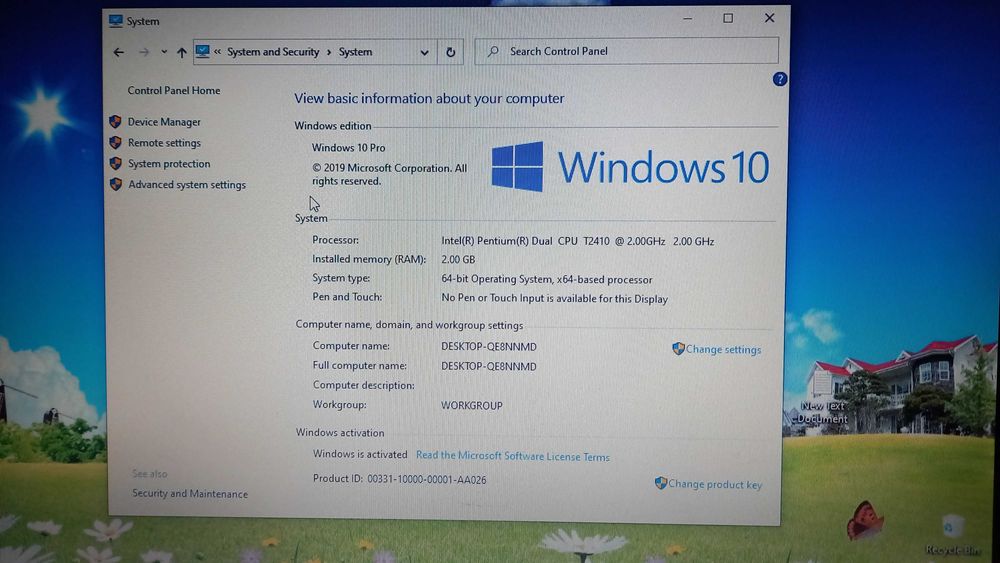Select 'System and Security' breadcrumb
This screenshot has width=1000, height=563.
pos(273,52)
